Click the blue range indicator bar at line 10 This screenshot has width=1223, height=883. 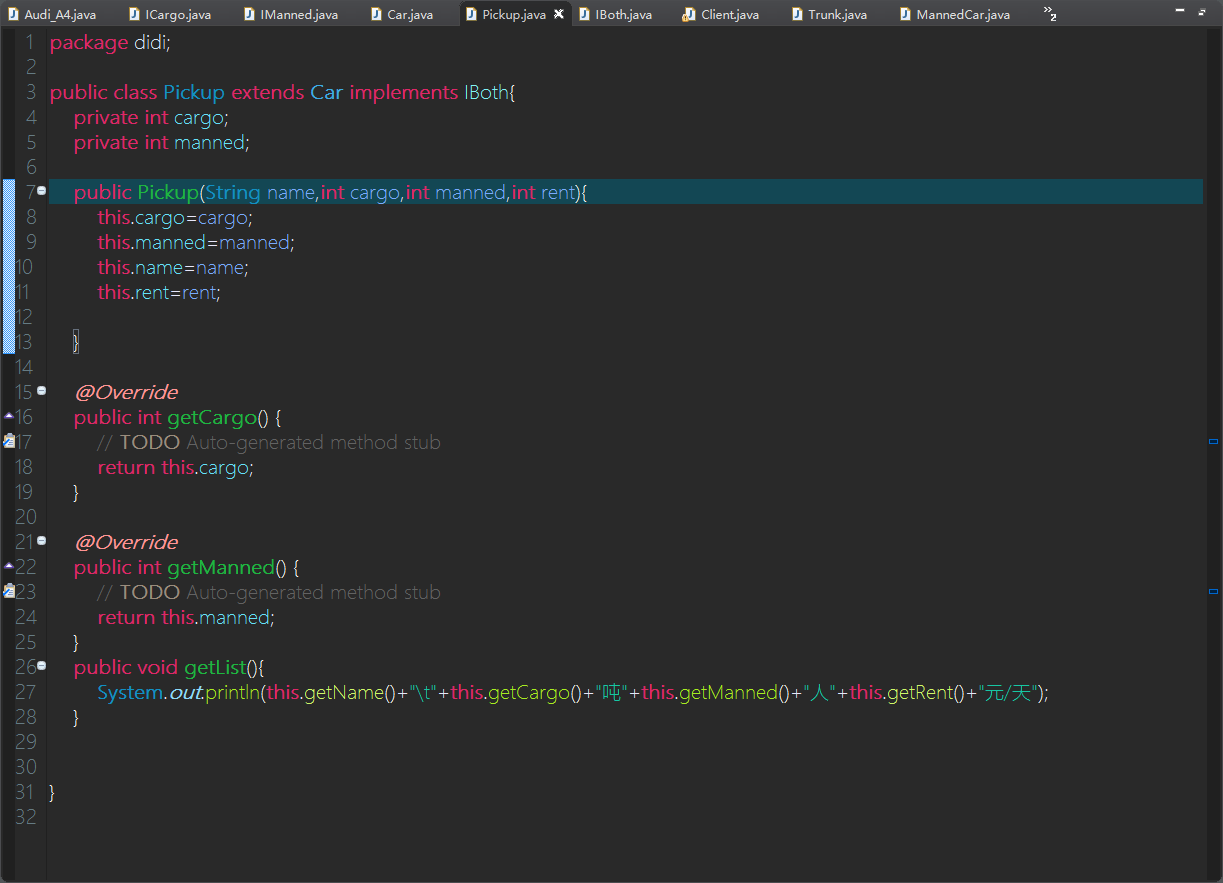pos(9,267)
